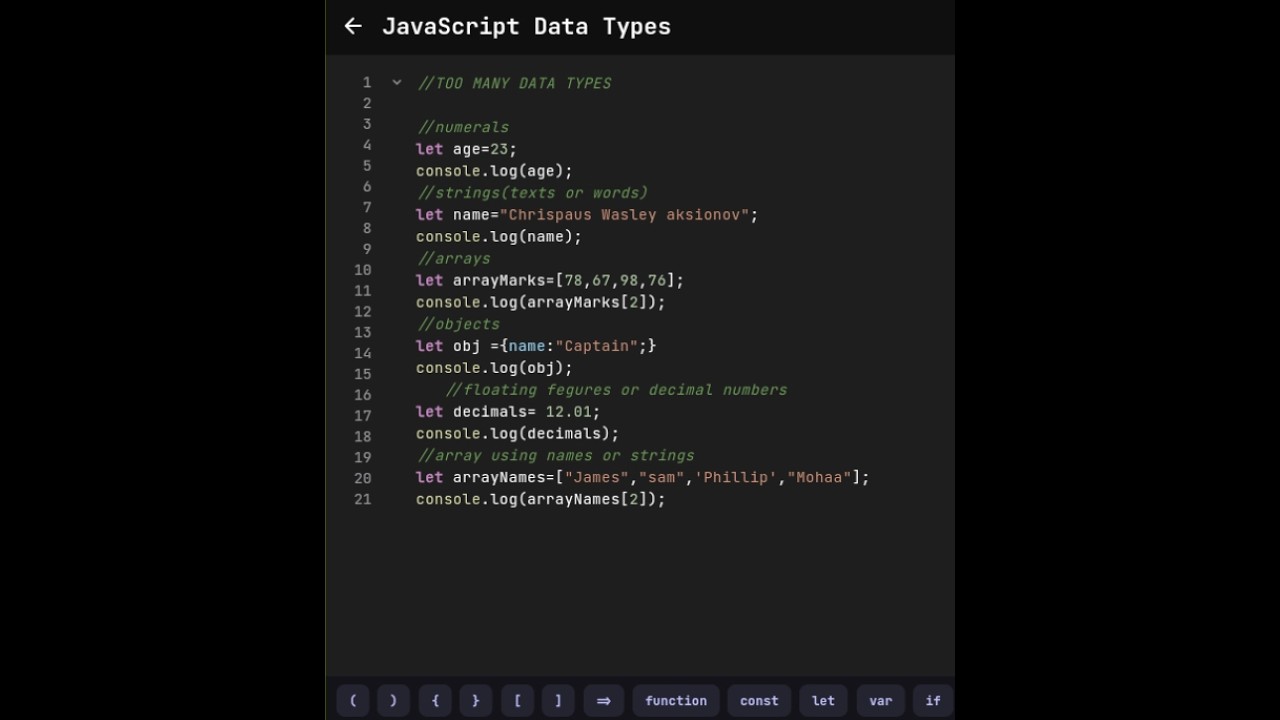Insert the arrow function symbol
The width and height of the screenshot is (1280, 720).
click(x=603, y=701)
